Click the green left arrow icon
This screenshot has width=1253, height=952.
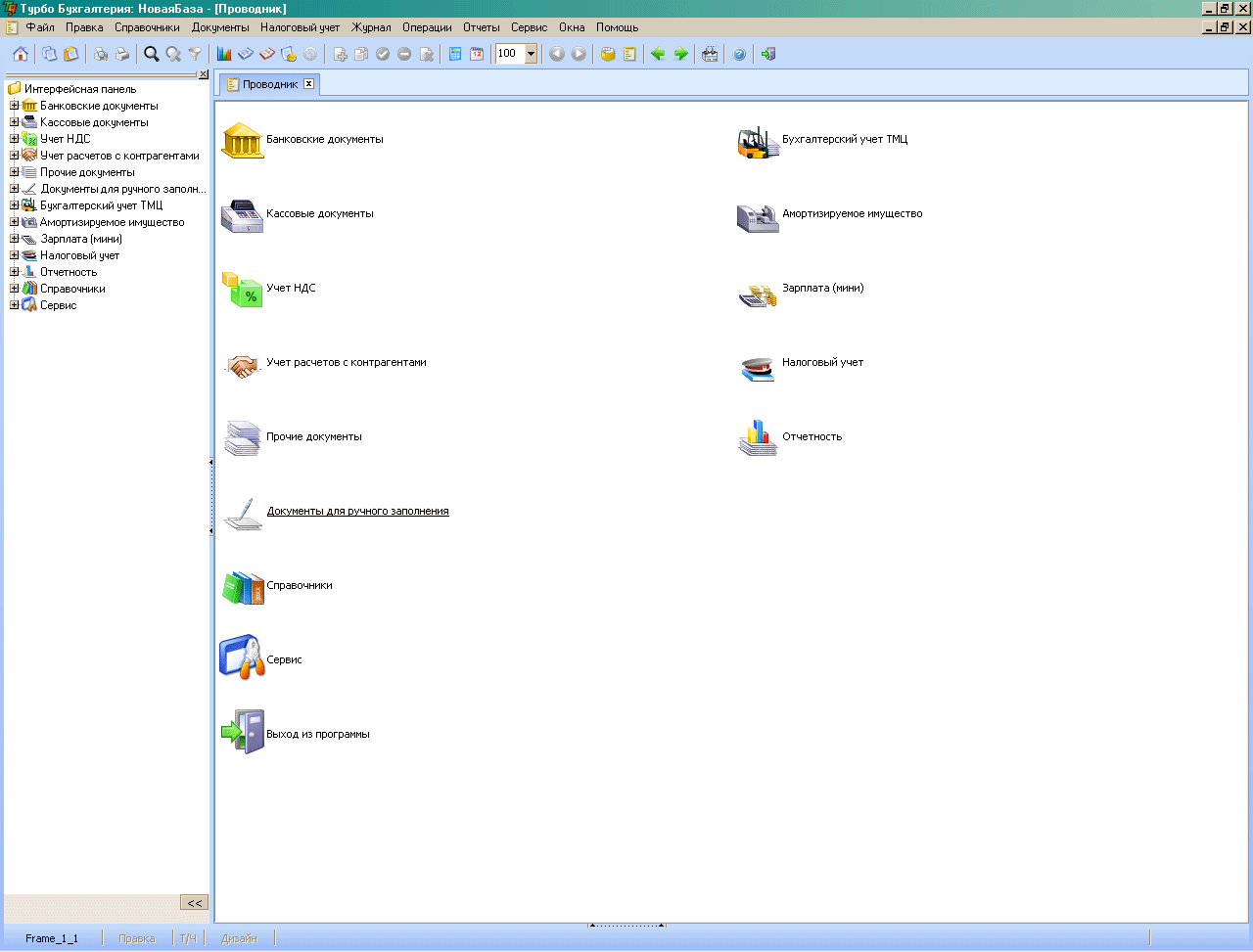click(x=658, y=54)
